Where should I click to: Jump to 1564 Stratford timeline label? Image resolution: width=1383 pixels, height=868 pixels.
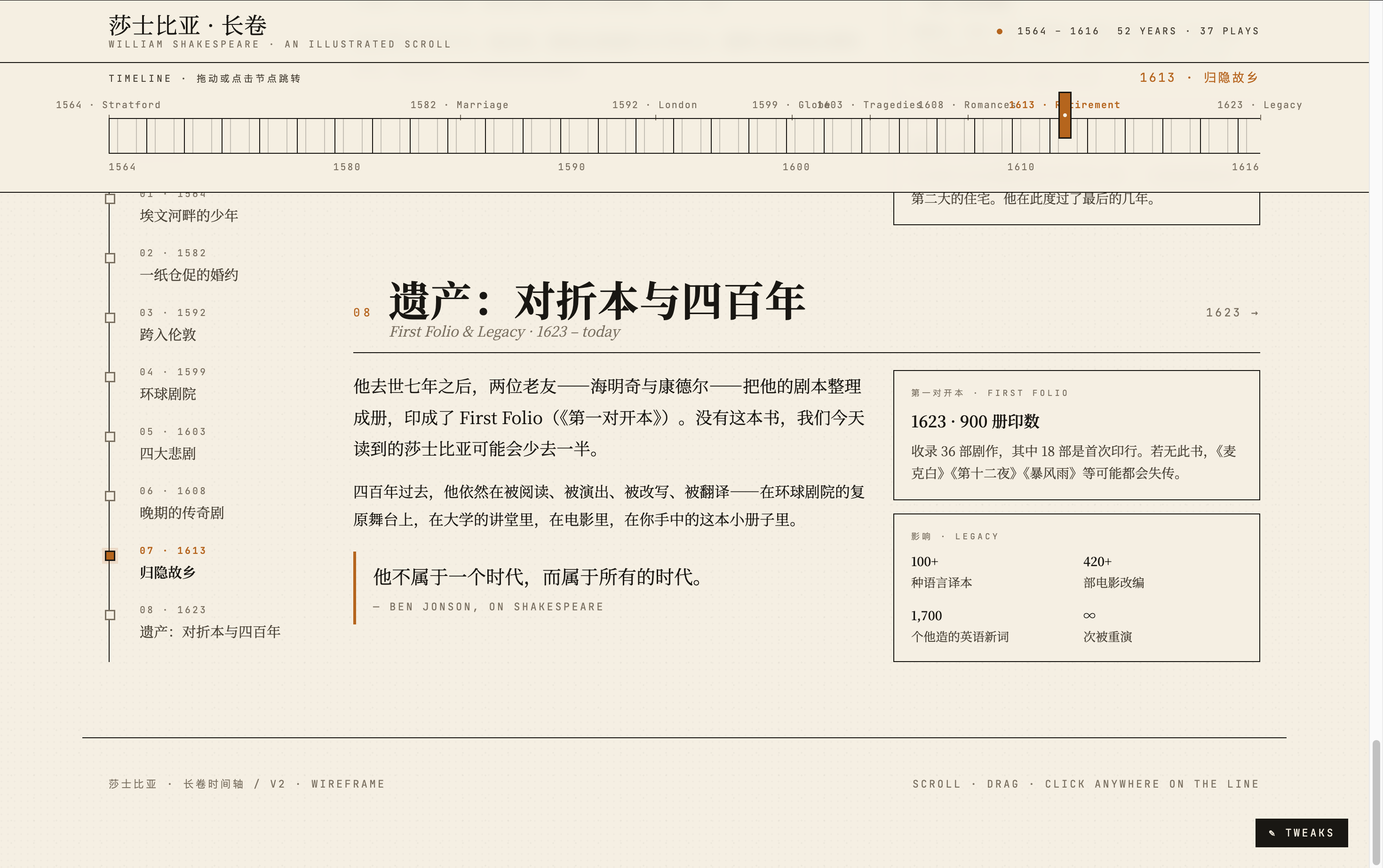pyautogui.click(x=108, y=104)
